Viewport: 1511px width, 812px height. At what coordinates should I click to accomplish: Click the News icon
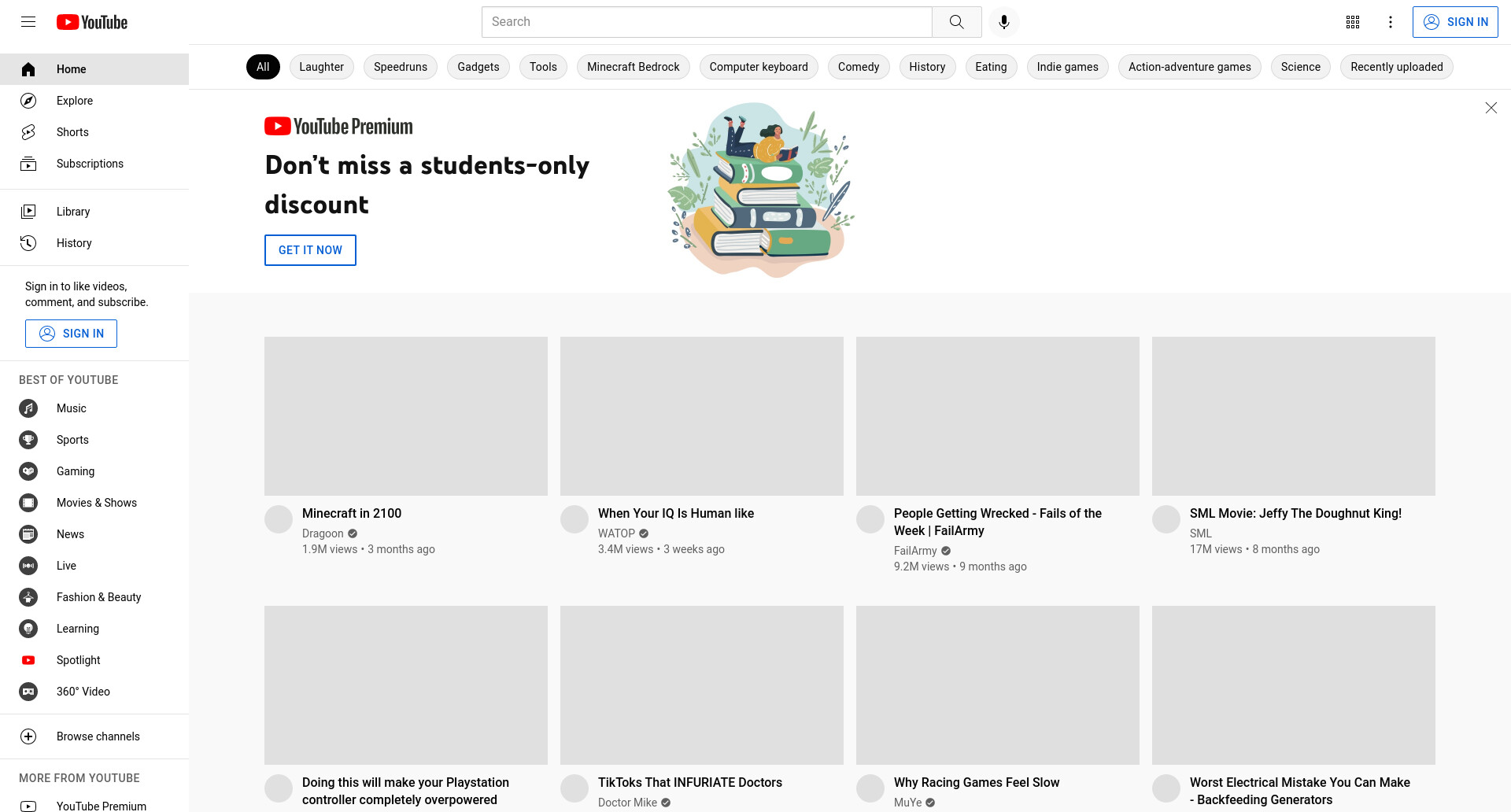point(28,534)
